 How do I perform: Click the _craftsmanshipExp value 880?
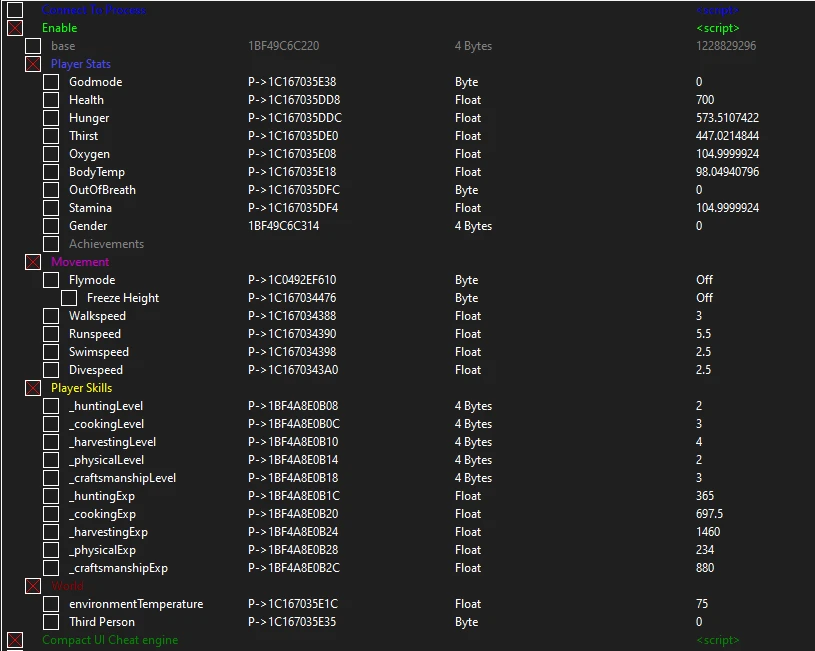pyautogui.click(x=705, y=568)
